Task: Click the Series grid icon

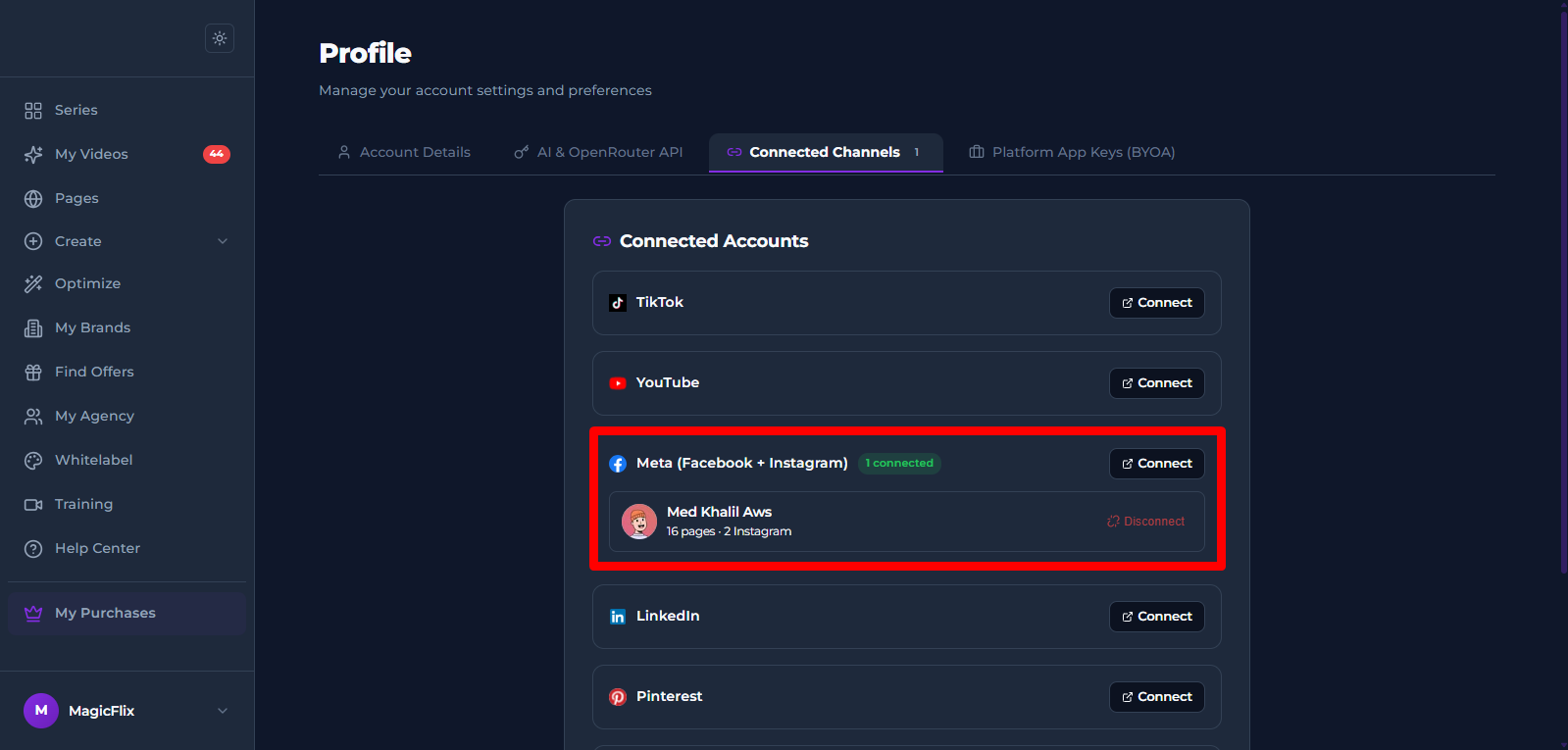Action: tap(33, 111)
